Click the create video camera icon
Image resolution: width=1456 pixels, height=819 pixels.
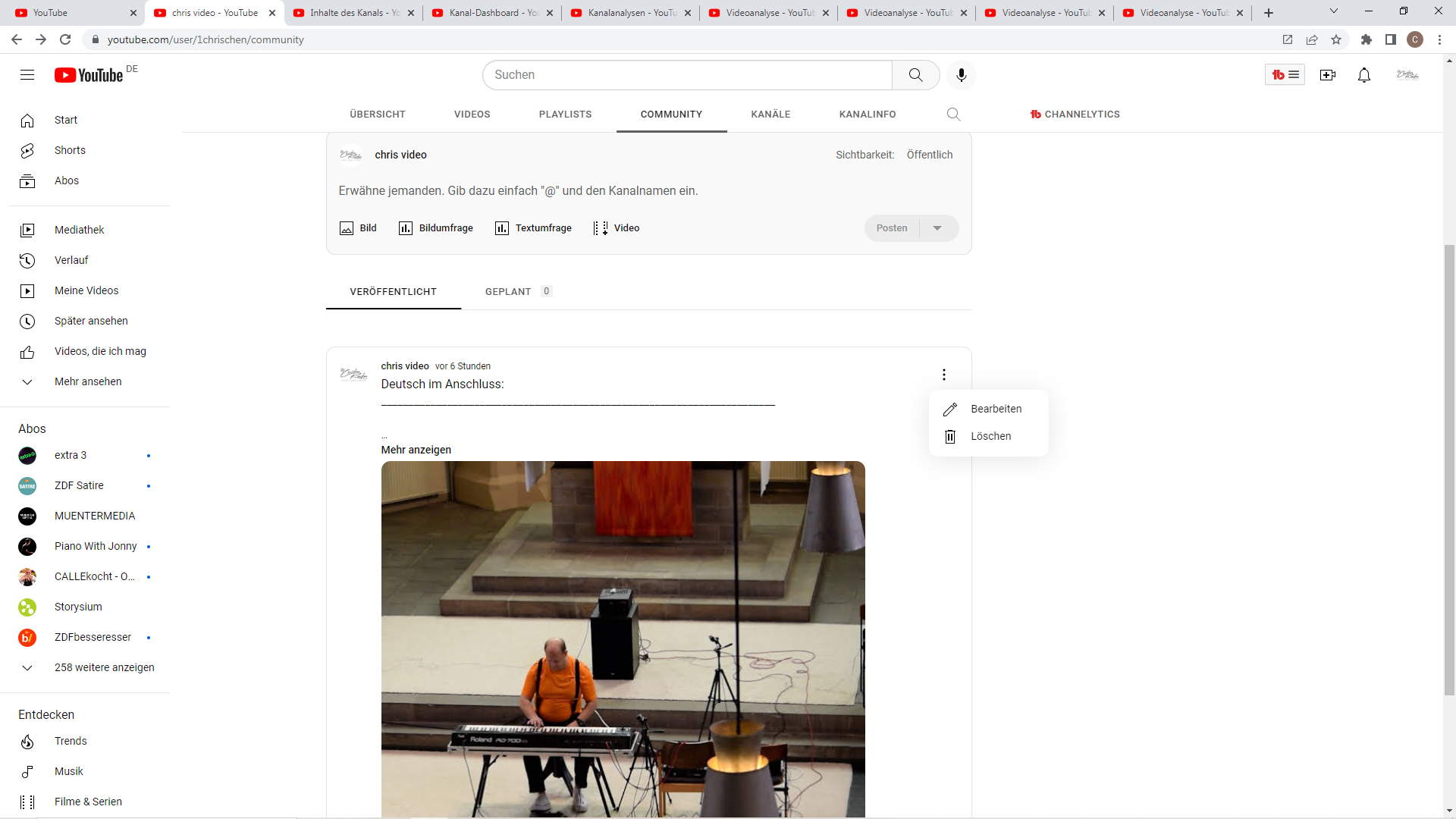pyautogui.click(x=1327, y=75)
